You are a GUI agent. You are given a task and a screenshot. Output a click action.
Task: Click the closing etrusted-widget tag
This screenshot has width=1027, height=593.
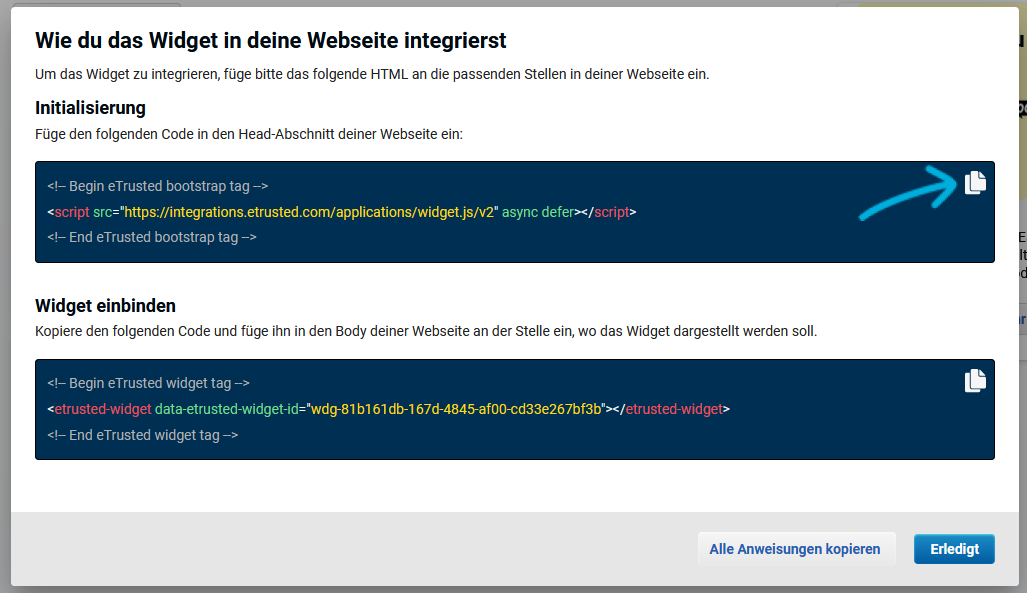[x=671, y=409]
